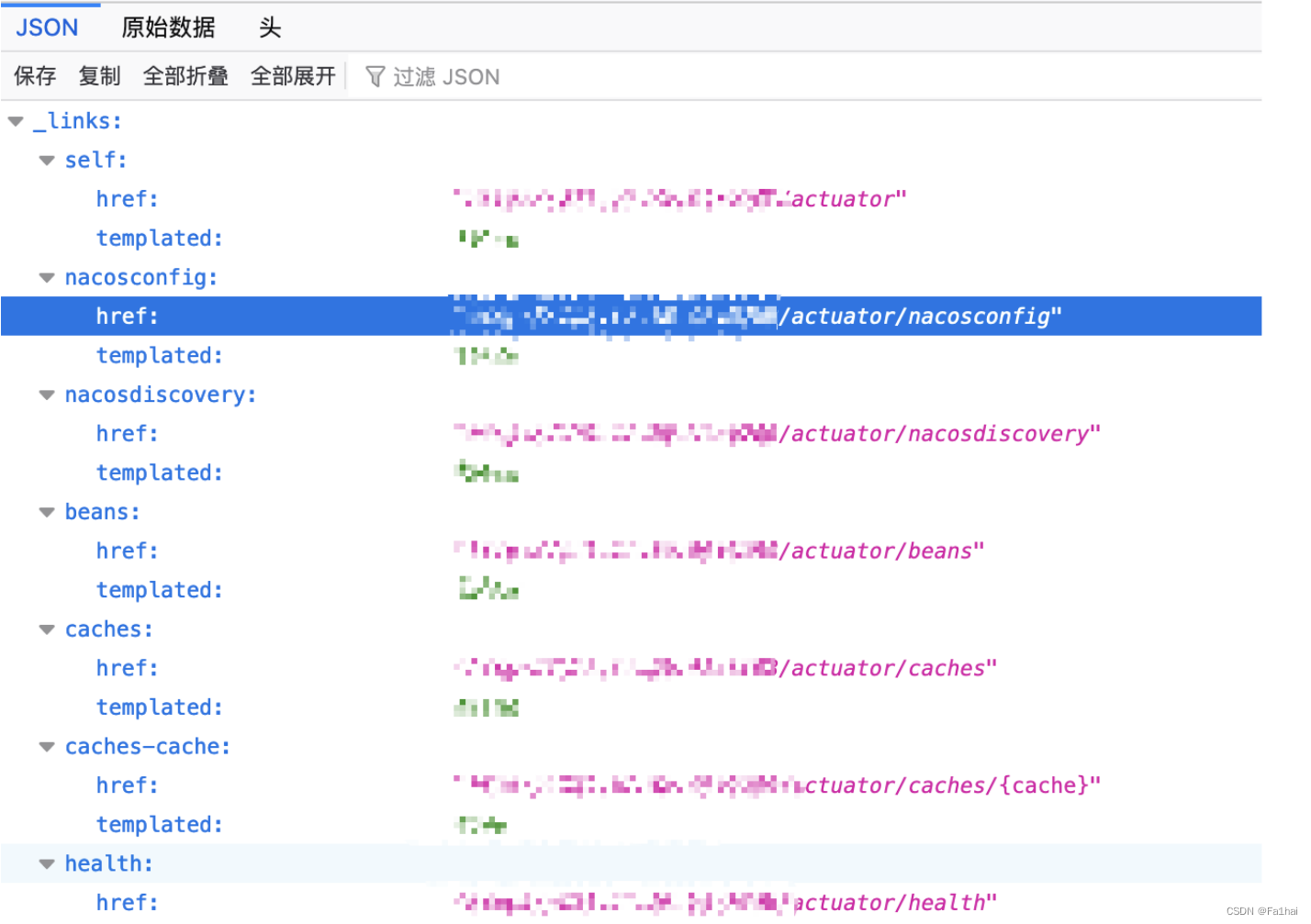1311x924 pixels.
Task: Click the /actuator/beans URL value
Action: coord(719,551)
